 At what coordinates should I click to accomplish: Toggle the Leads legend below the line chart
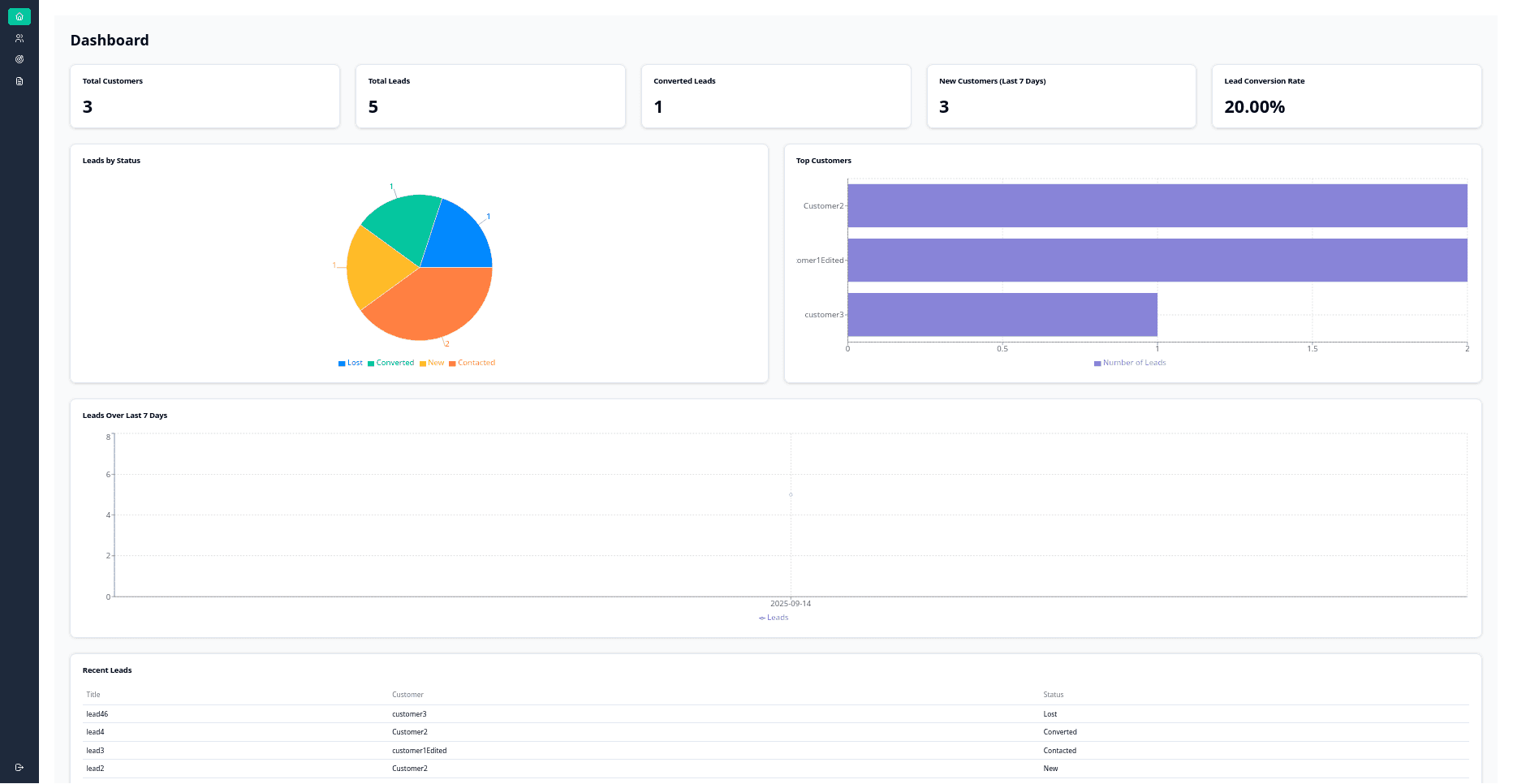tap(773, 617)
